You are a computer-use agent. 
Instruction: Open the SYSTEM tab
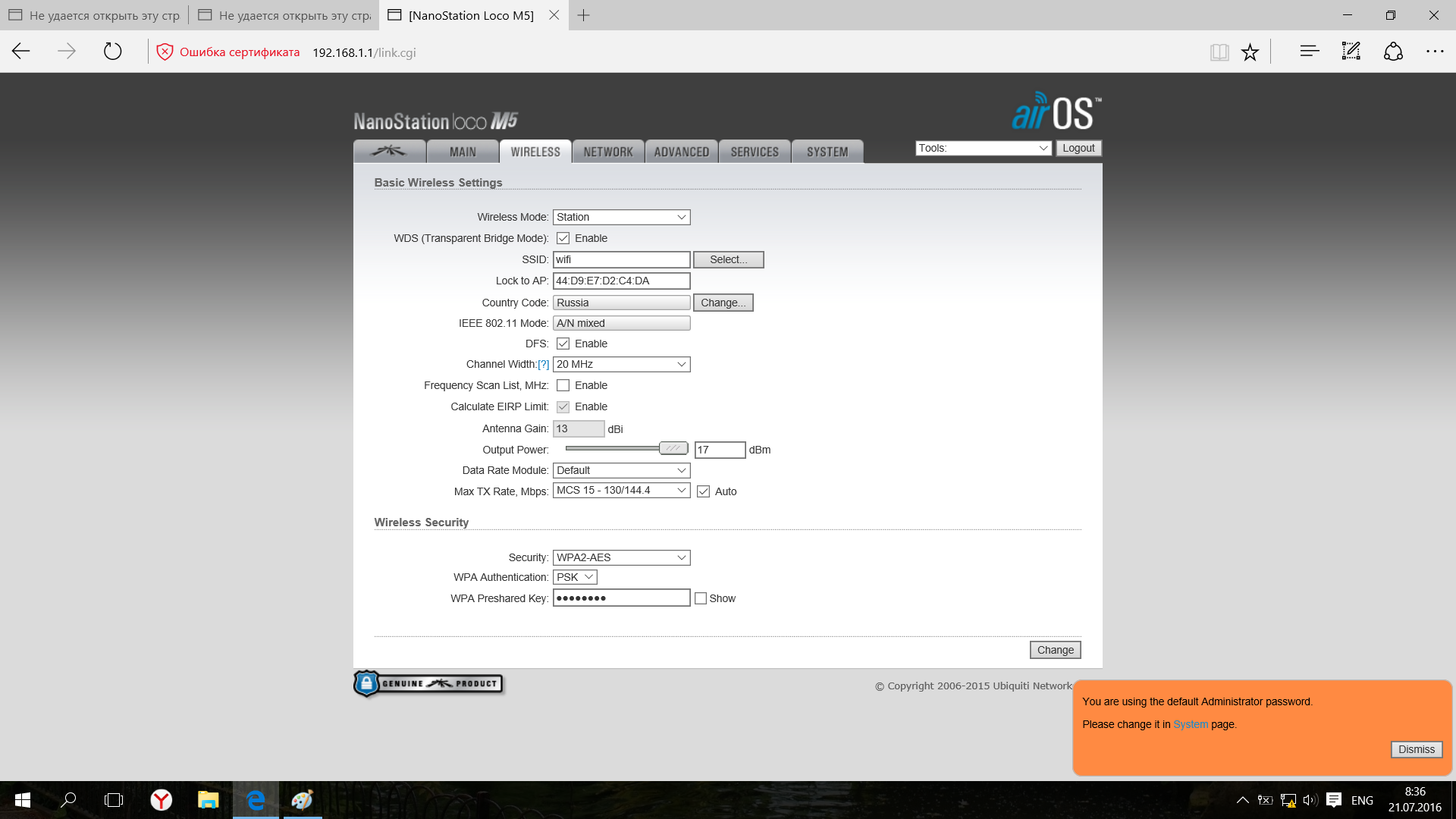tap(827, 152)
